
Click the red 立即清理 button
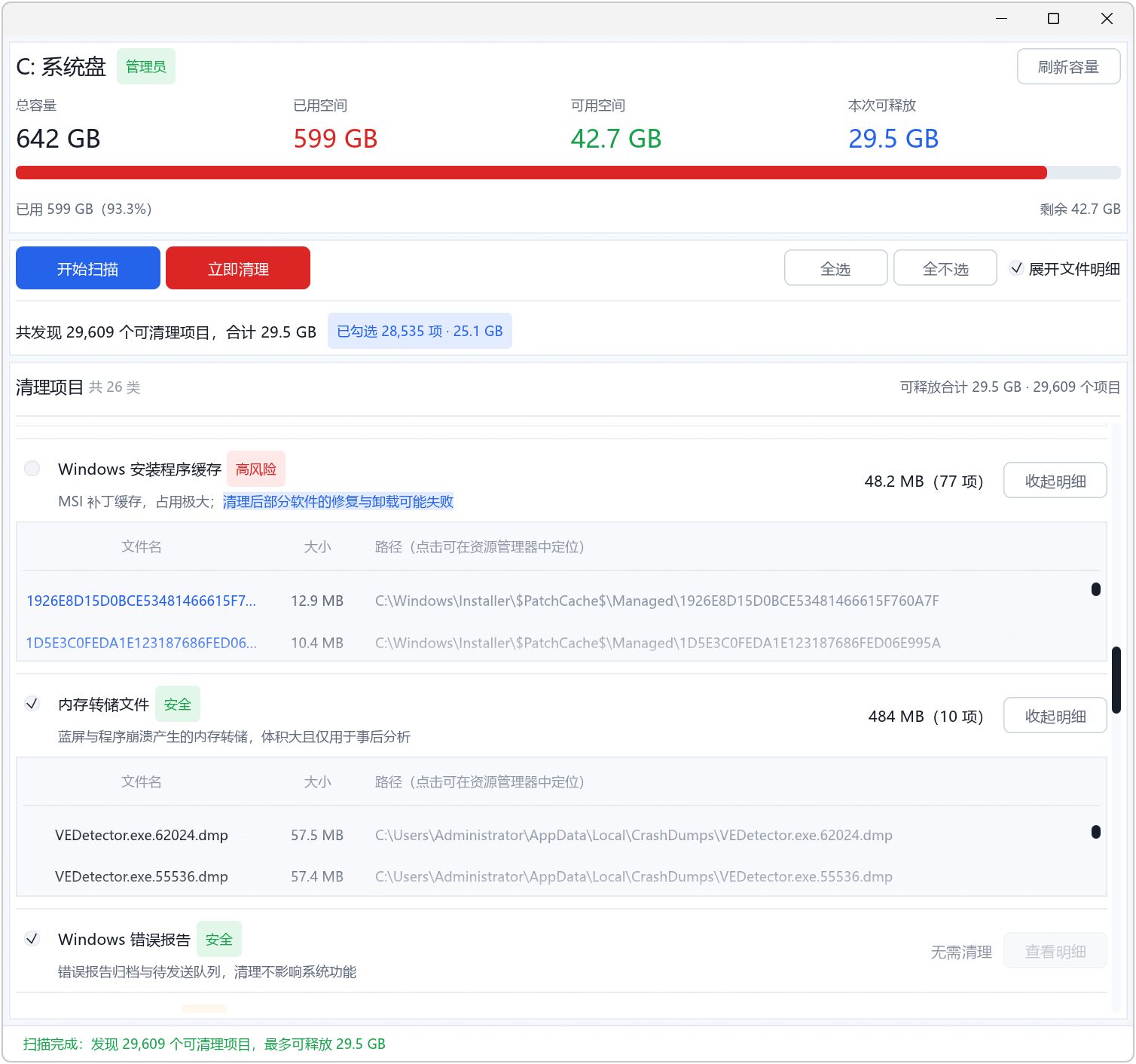238,268
